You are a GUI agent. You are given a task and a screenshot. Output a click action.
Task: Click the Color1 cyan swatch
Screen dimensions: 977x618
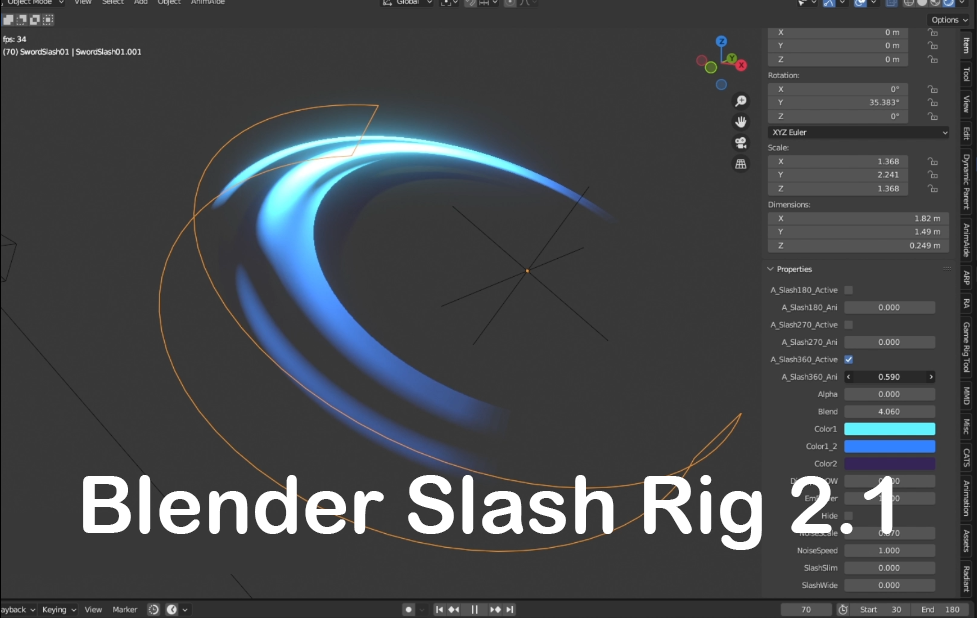(x=890, y=429)
